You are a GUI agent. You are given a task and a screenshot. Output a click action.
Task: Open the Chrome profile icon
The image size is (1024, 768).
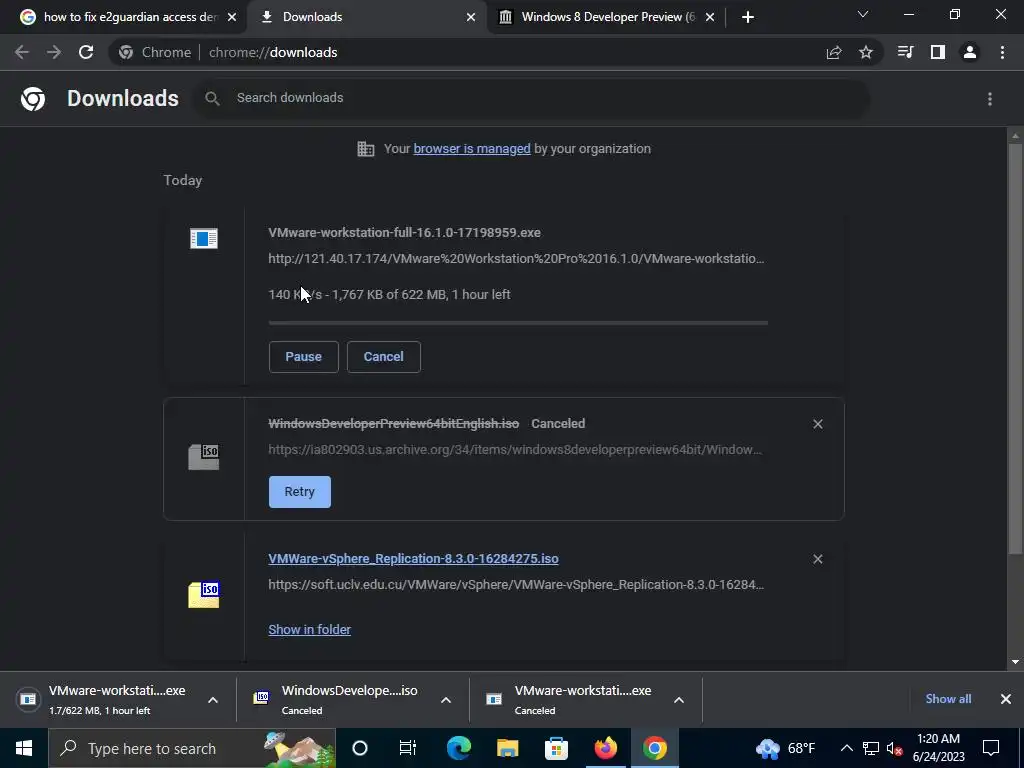pyautogui.click(x=970, y=52)
